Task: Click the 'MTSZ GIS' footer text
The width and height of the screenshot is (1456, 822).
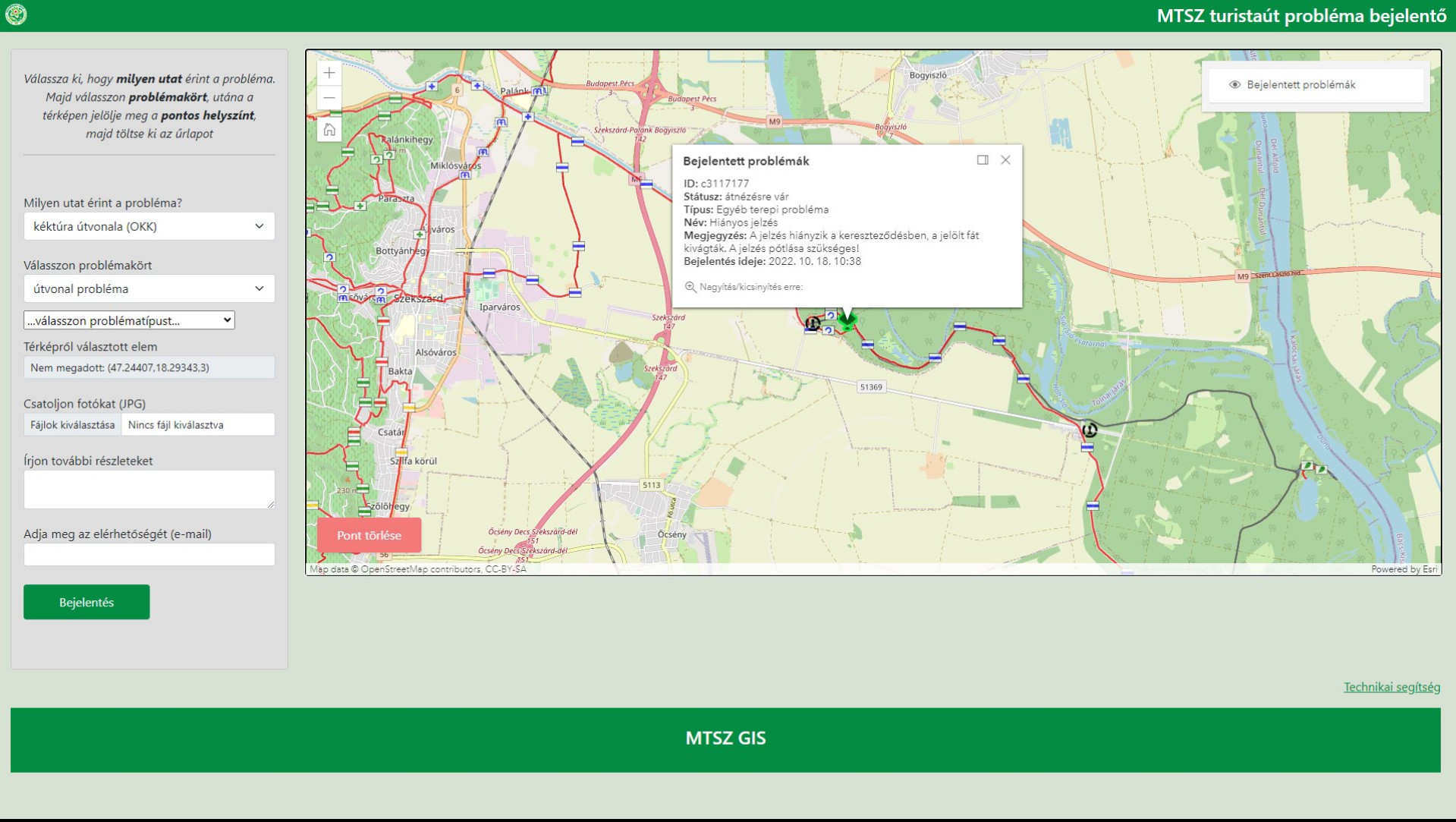Action: tap(725, 739)
